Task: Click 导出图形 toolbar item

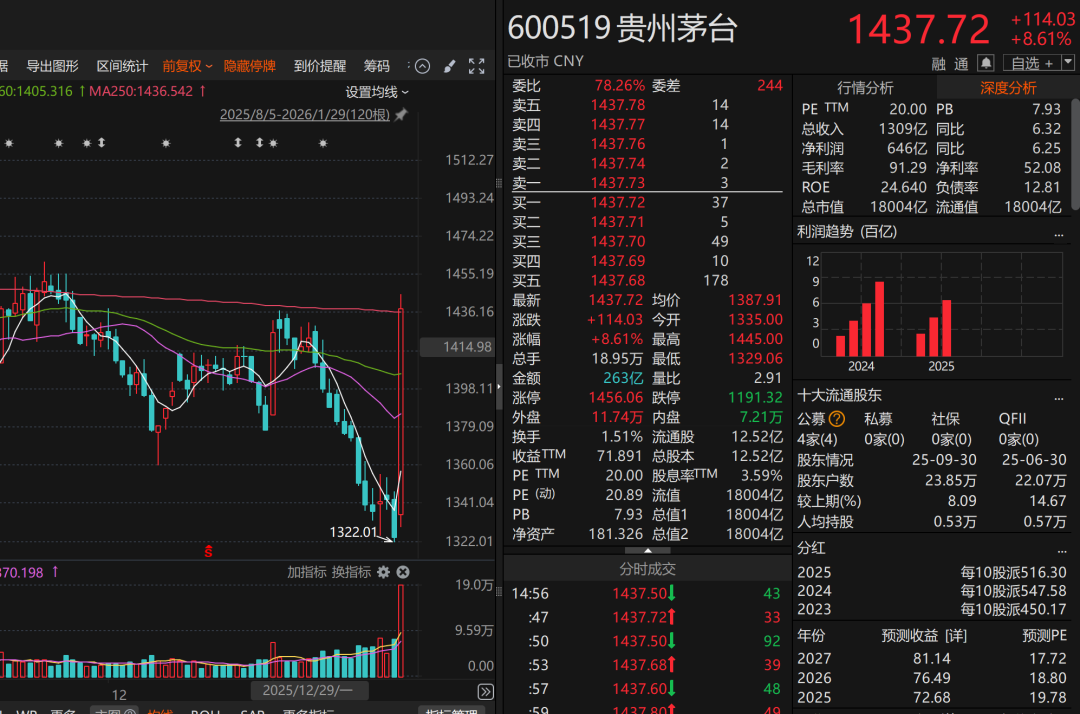Action: tap(52, 66)
